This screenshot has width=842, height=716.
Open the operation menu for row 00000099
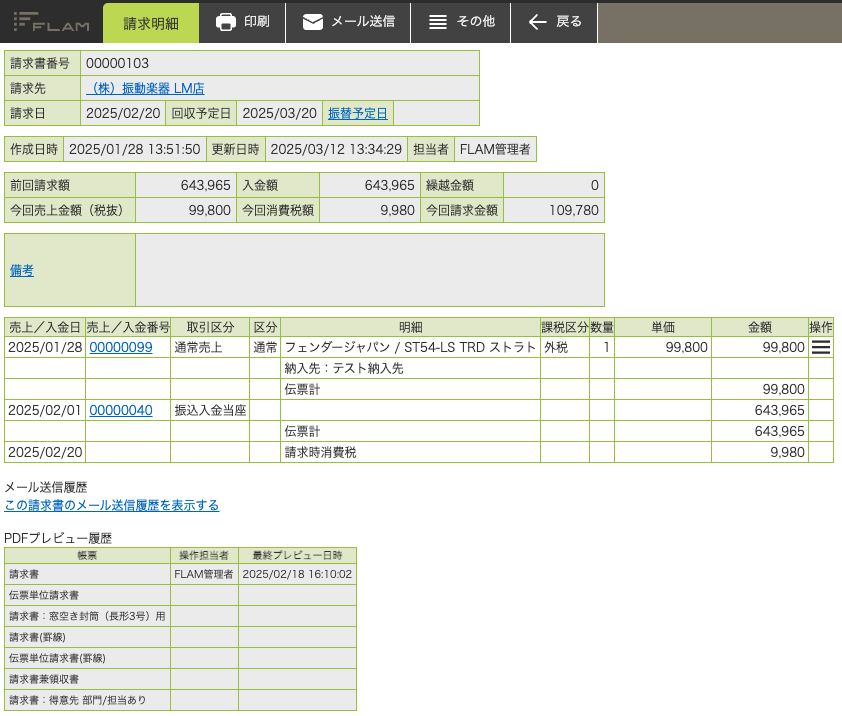click(821, 348)
